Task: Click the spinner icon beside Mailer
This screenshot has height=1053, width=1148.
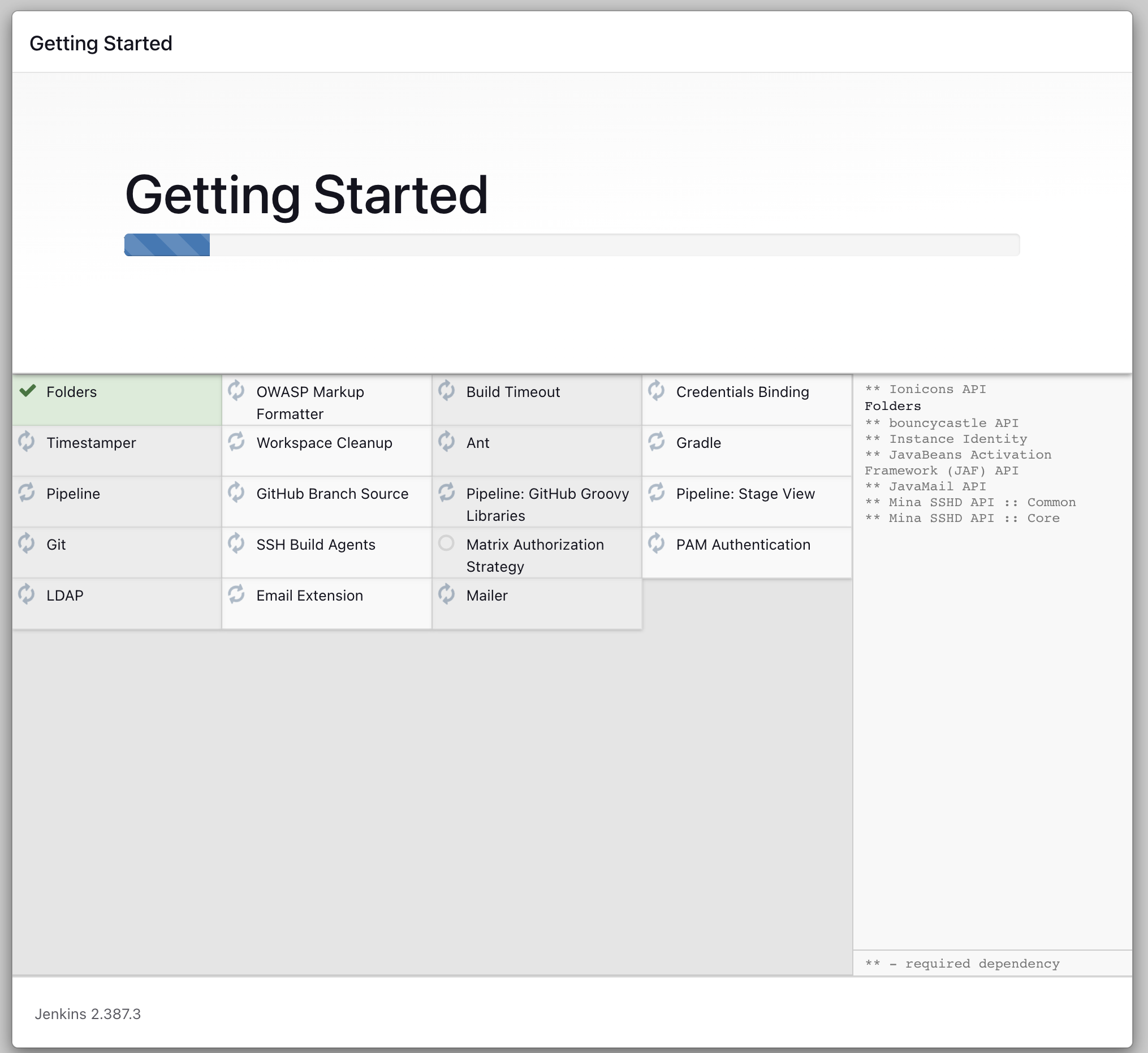Action: coord(447,594)
